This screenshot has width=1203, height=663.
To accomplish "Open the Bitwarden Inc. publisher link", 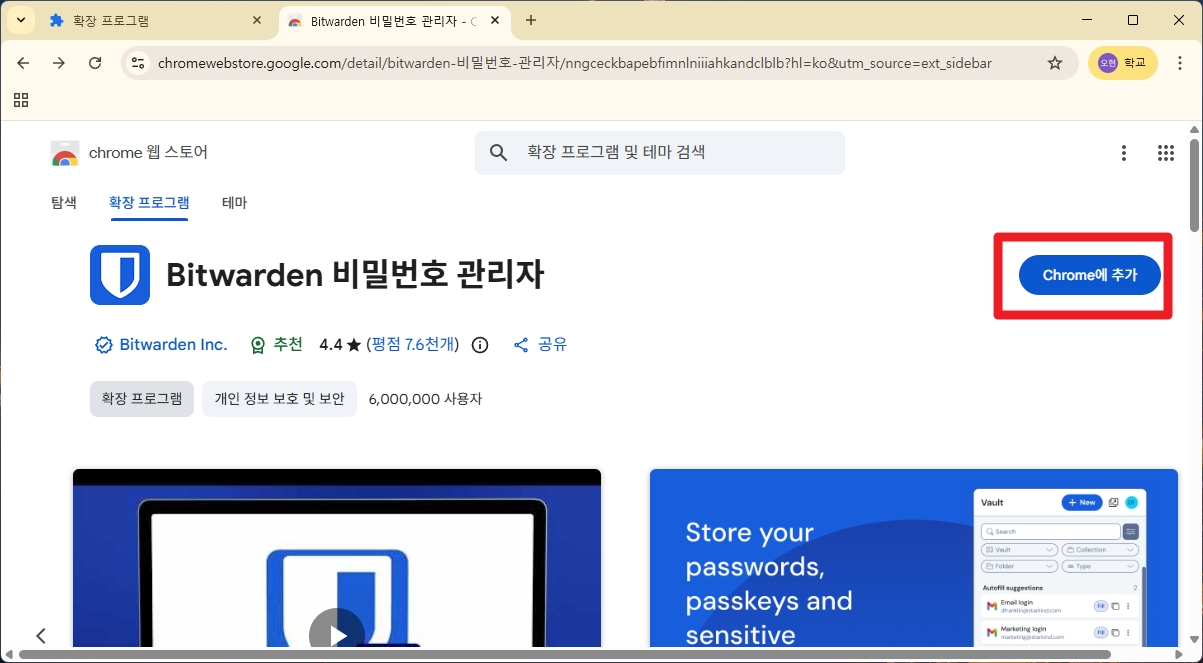I will (x=173, y=344).
